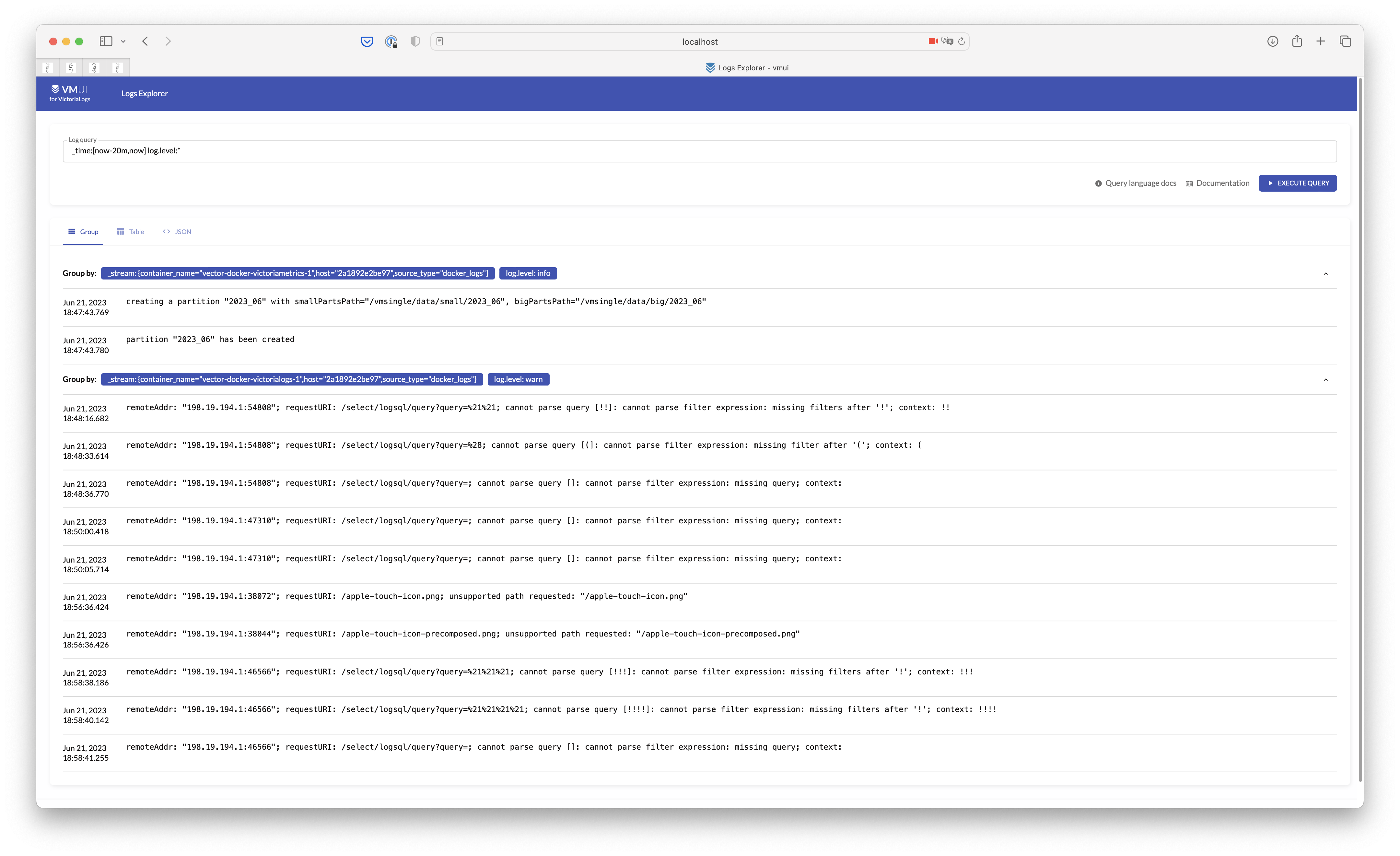This screenshot has height=856, width=1400.
Task: Click the victorialogs-1 _stream group label
Action: pos(292,379)
